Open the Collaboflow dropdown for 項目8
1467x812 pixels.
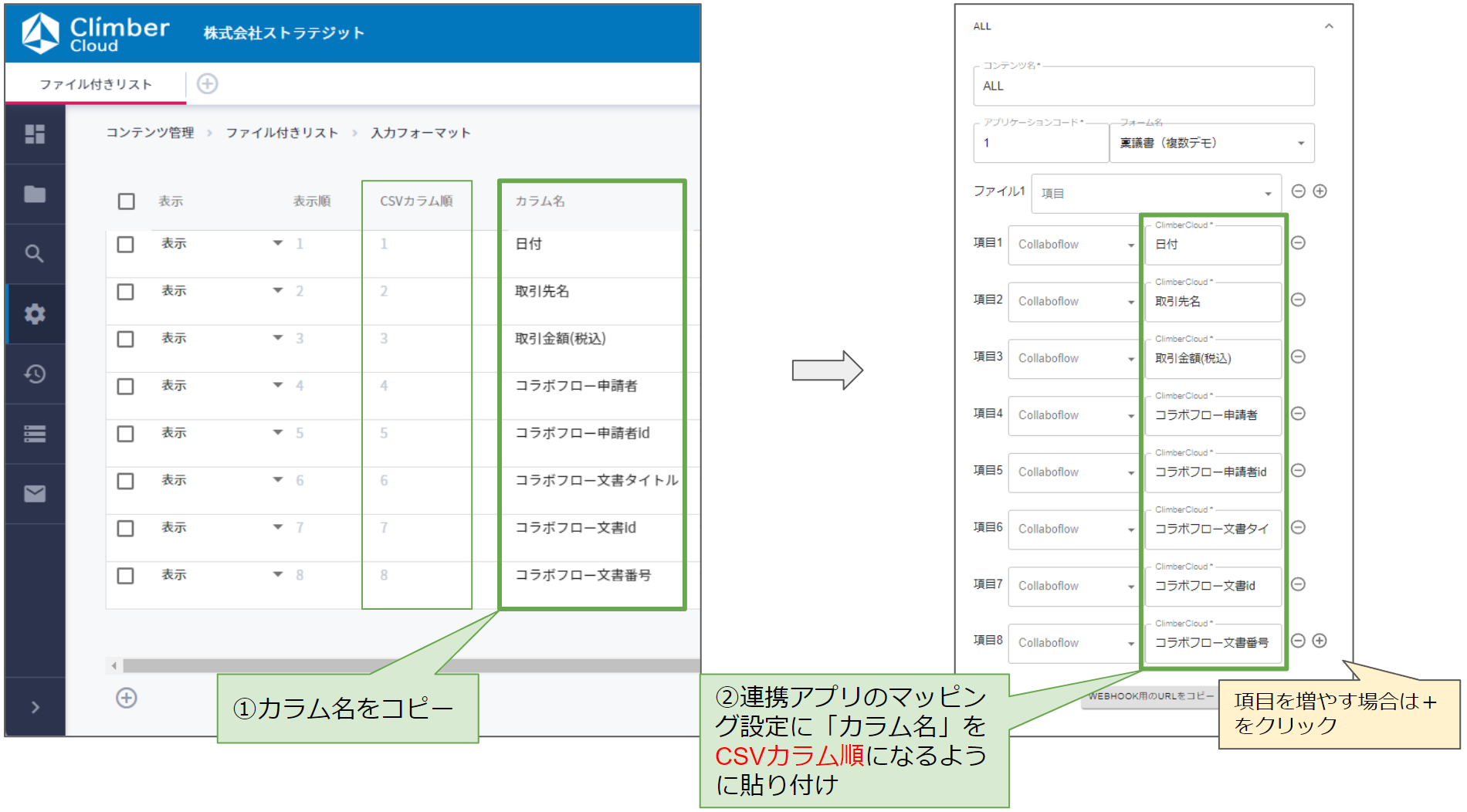pyautogui.click(x=1075, y=643)
